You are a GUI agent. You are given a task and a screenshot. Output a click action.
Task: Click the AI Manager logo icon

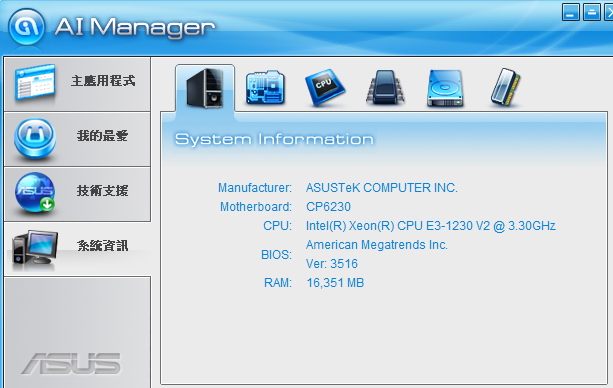pyautogui.click(x=27, y=27)
